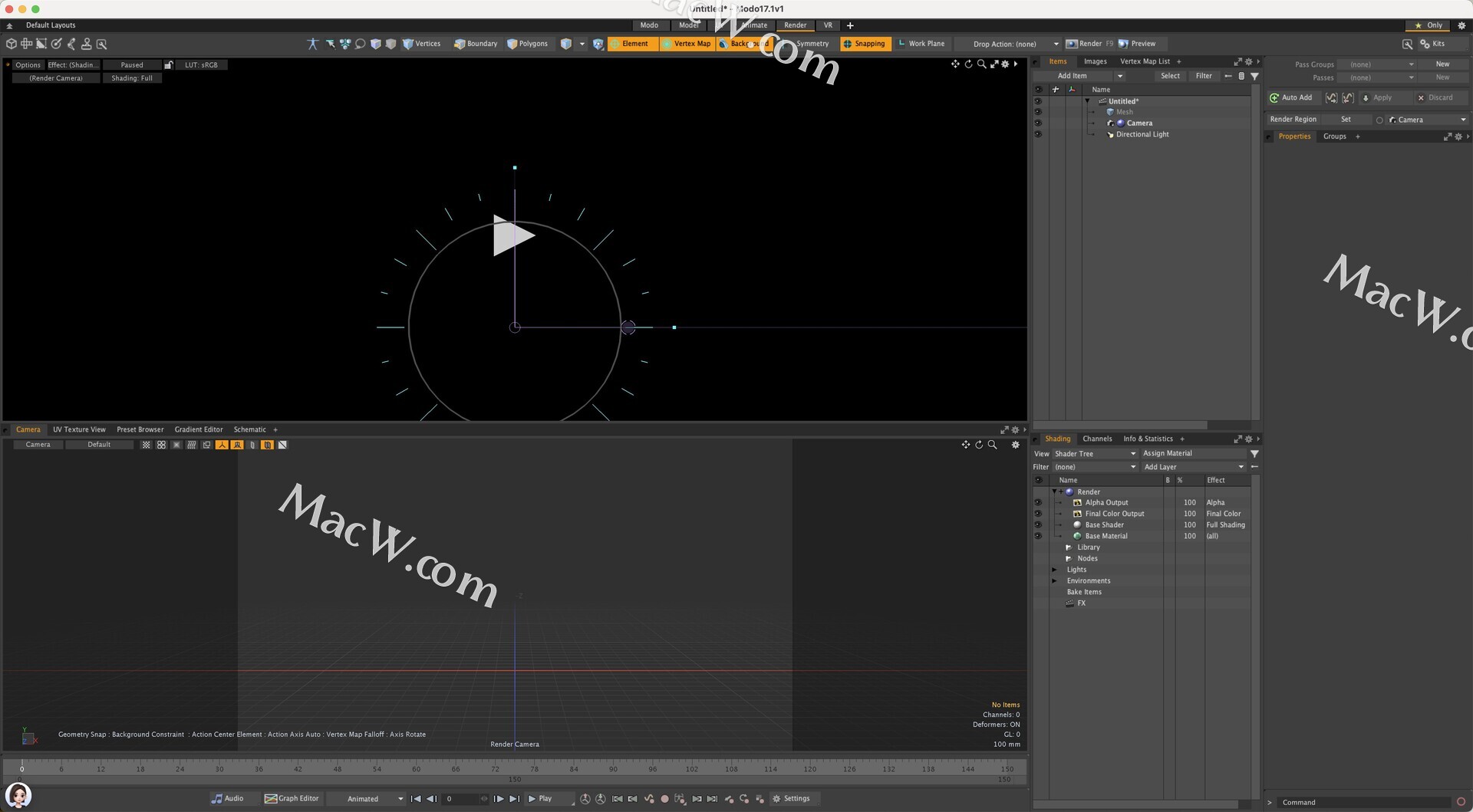Switch to the Modo layout tab
The height and width of the screenshot is (812, 1473).
[649, 25]
